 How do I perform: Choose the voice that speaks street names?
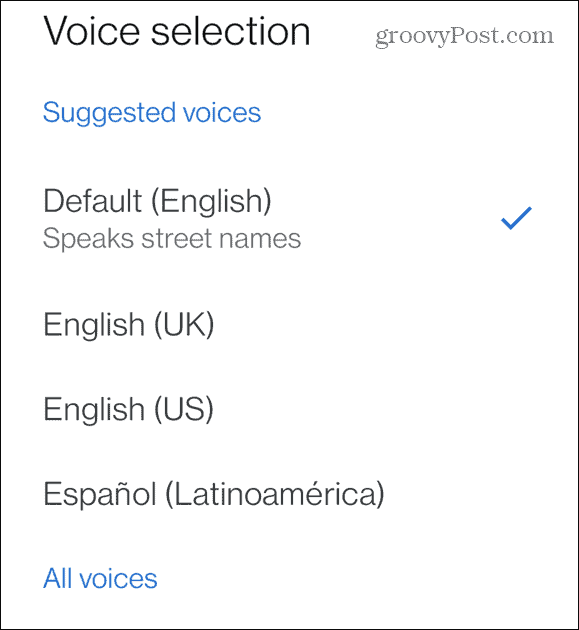(x=289, y=219)
